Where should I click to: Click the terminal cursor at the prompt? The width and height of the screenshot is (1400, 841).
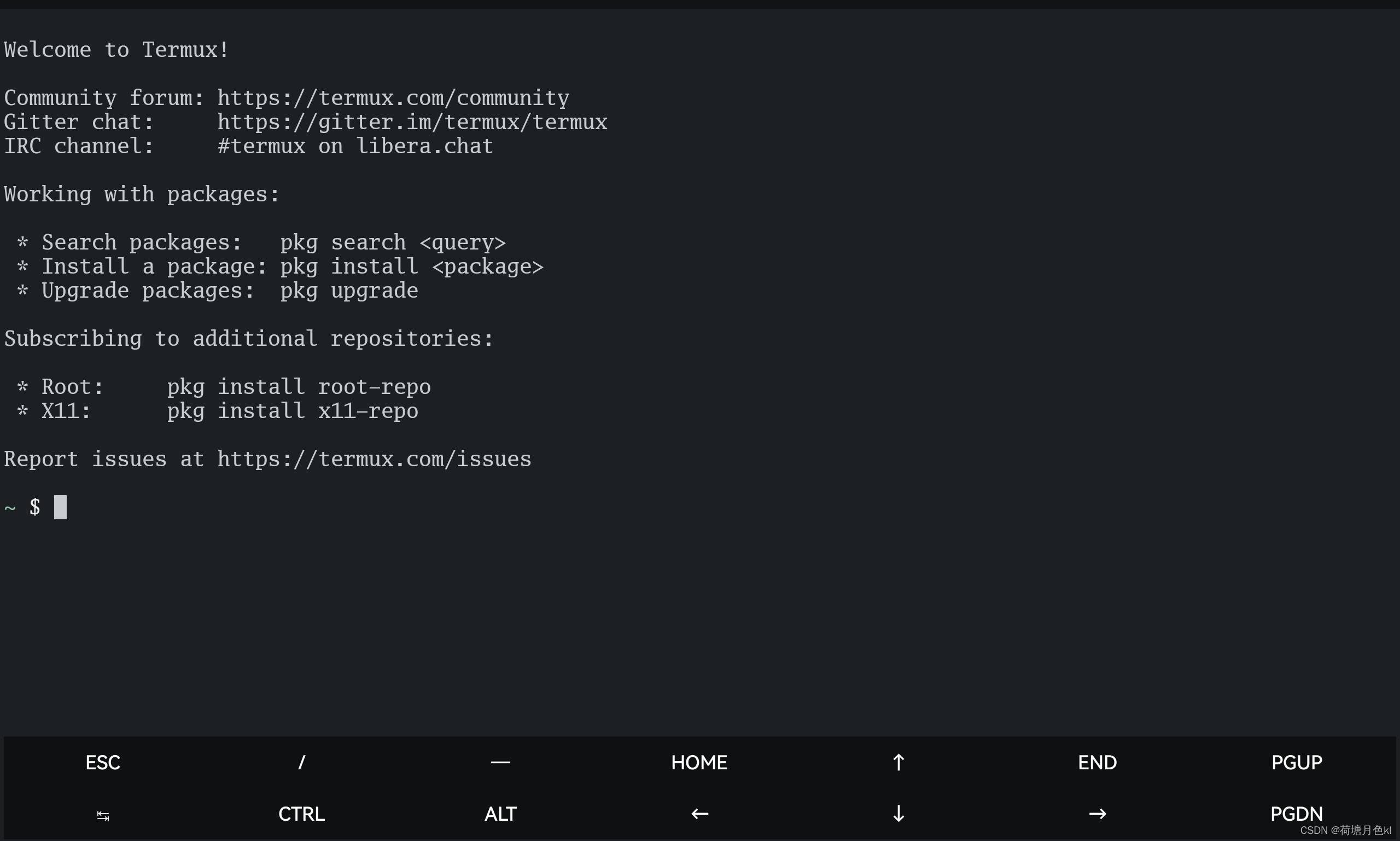tap(60, 507)
